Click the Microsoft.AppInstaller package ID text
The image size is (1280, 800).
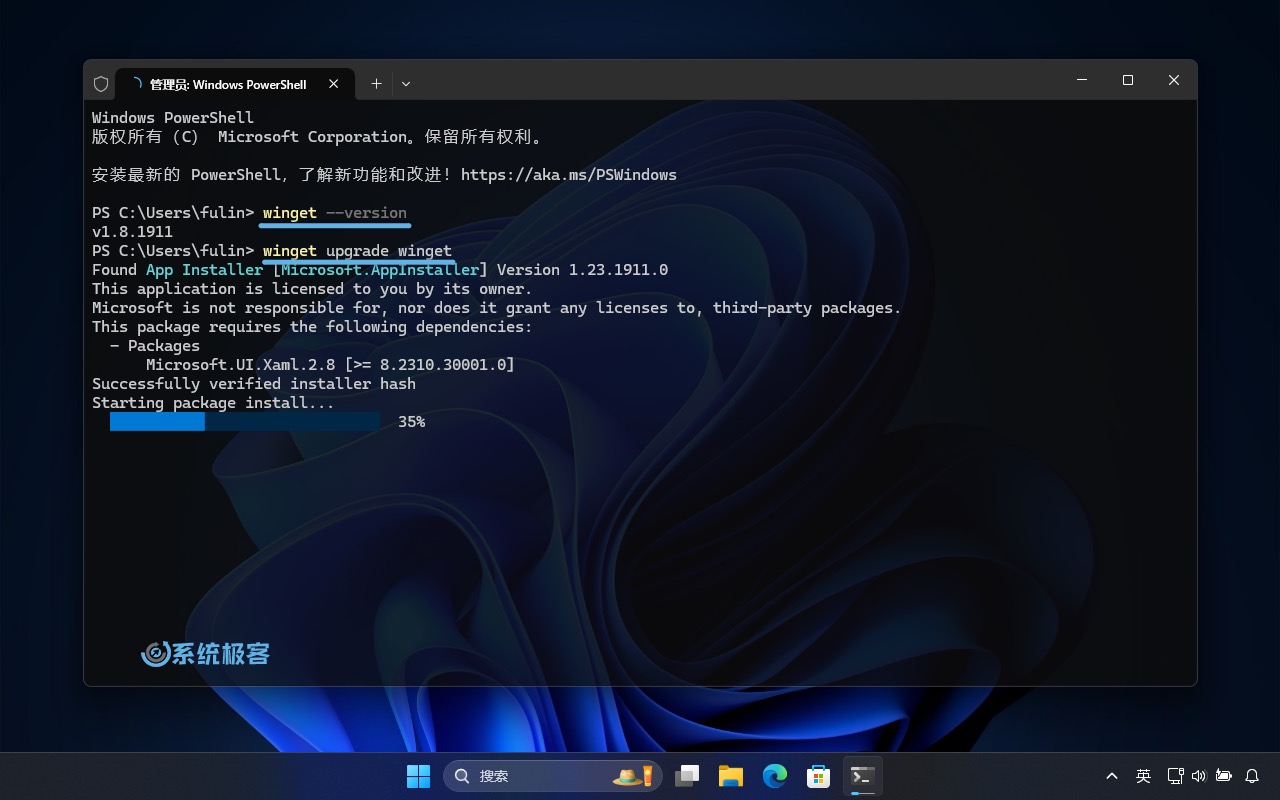tap(380, 270)
